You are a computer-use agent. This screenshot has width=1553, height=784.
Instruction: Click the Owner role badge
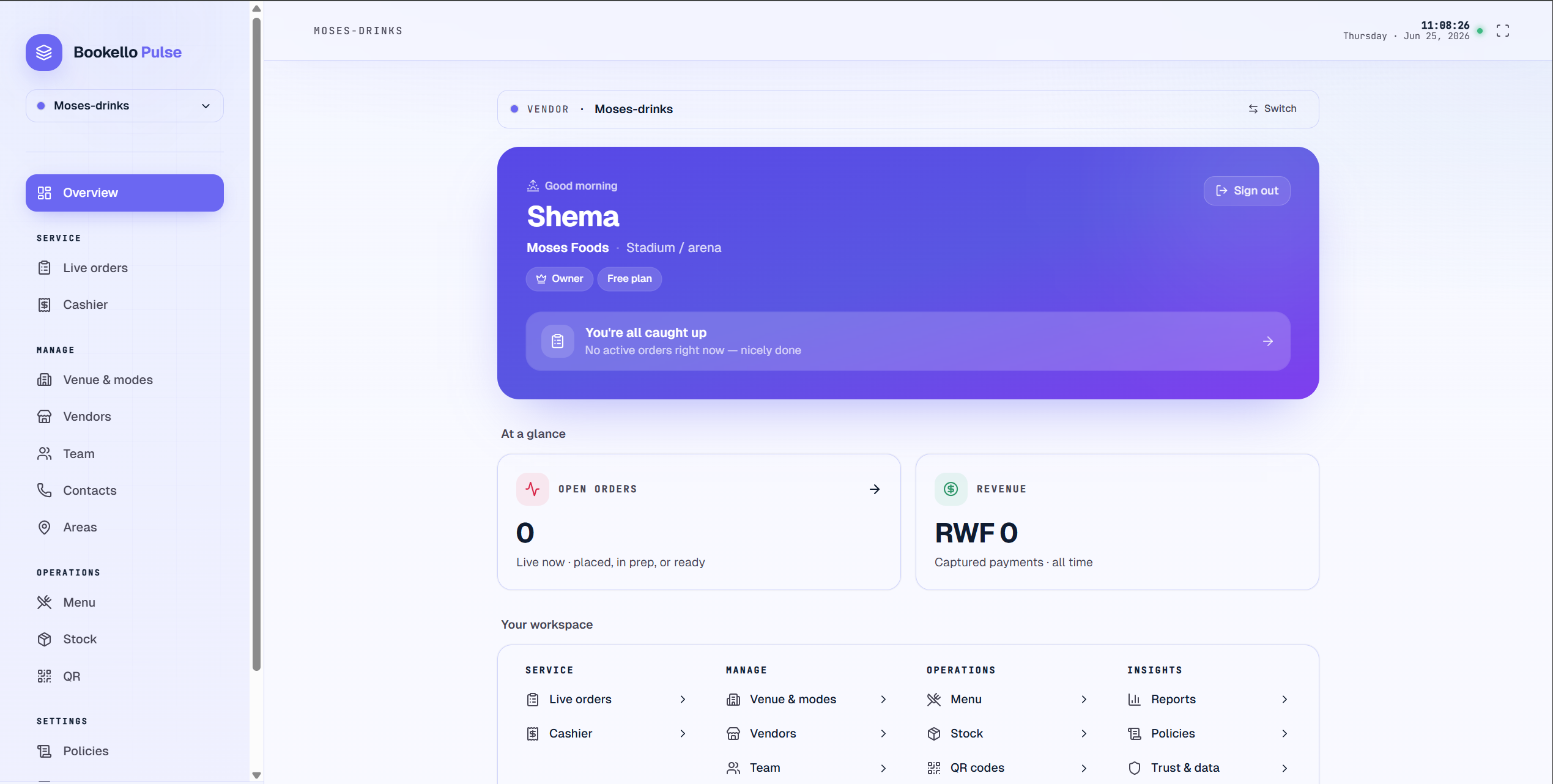point(560,279)
